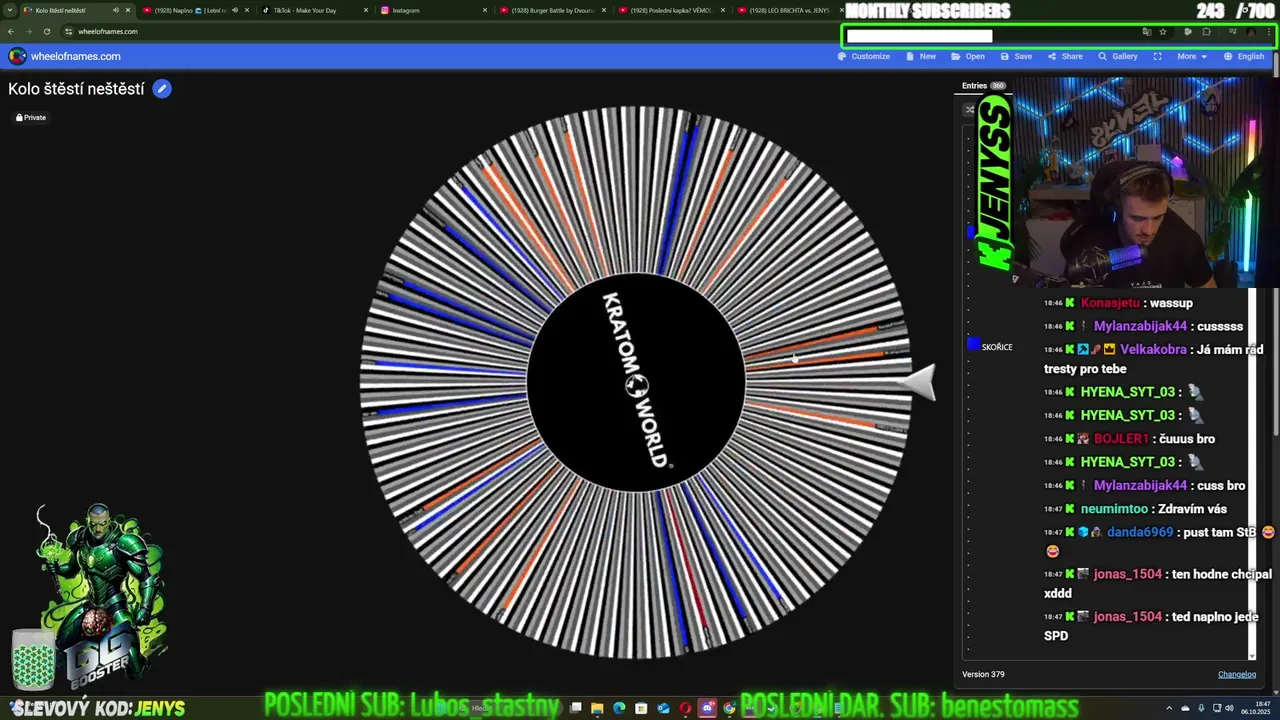Open Microsoft Store from the taskbar
This screenshot has width=1280, height=720.
click(x=641, y=708)
